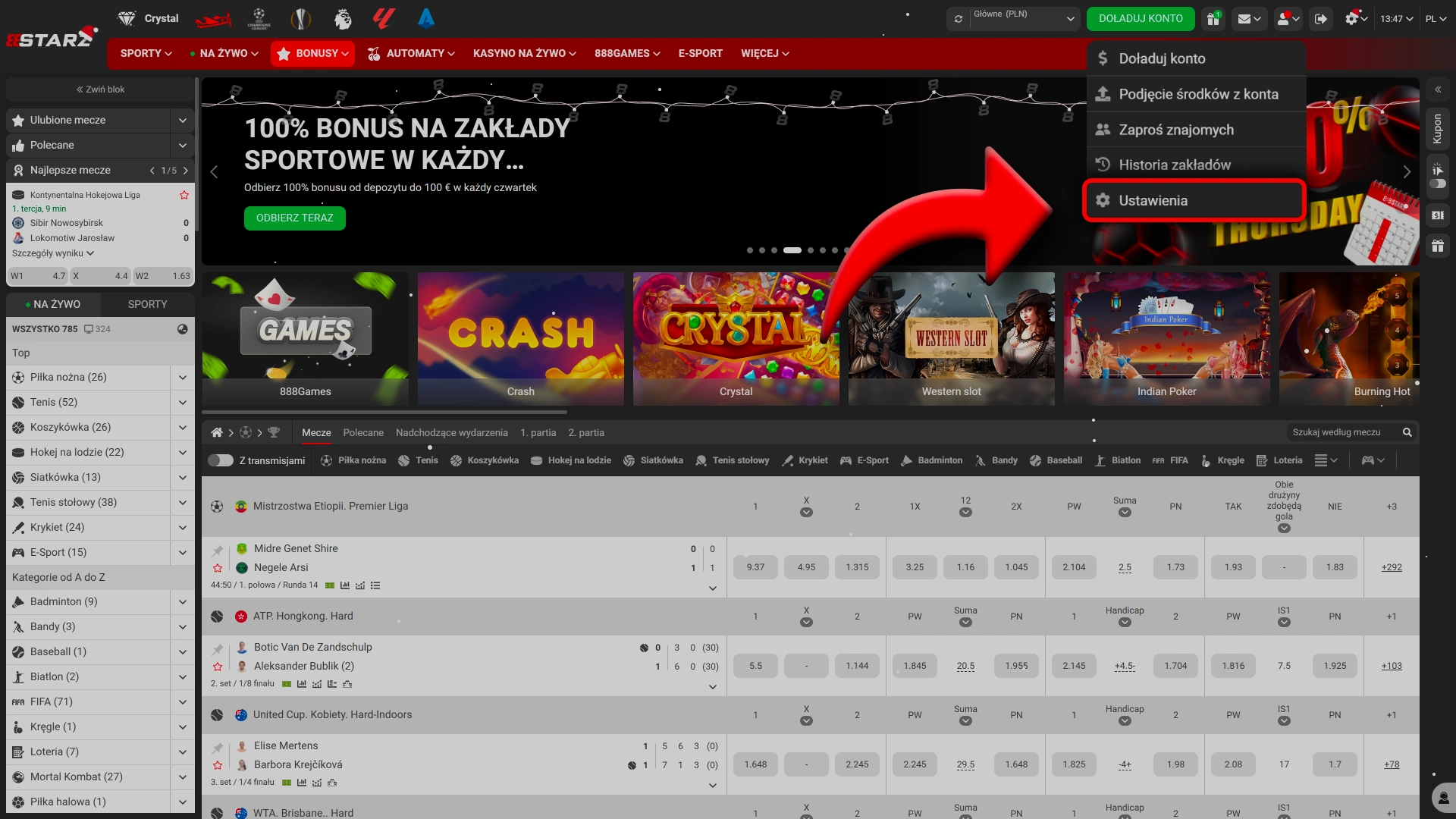
Task: Click the DOŁADUJ KONTO button
Action: click(x=1141, y=18)
